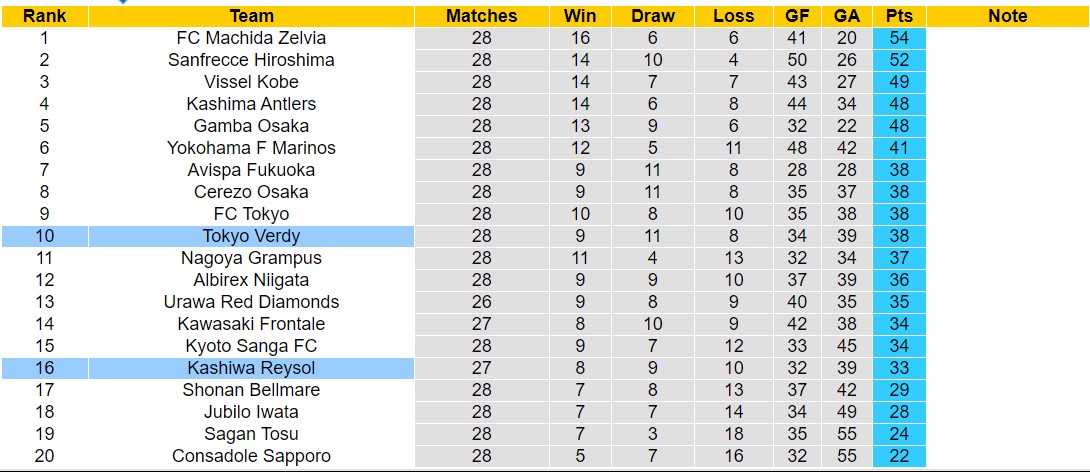Click the Rank column header
The height and width of the screenshot is (472, 1090).
coord(44,16)
